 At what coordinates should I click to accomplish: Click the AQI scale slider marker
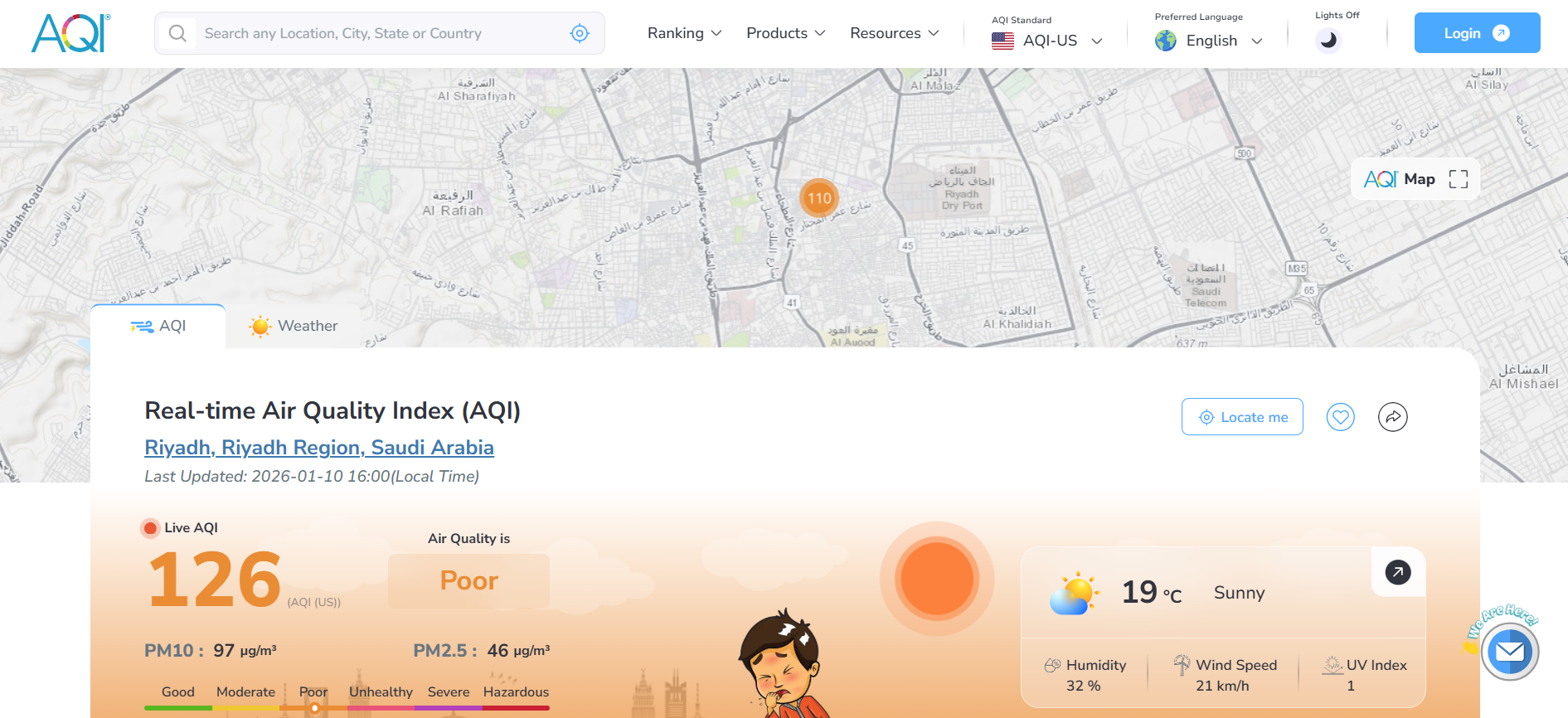tap(314, 708)
